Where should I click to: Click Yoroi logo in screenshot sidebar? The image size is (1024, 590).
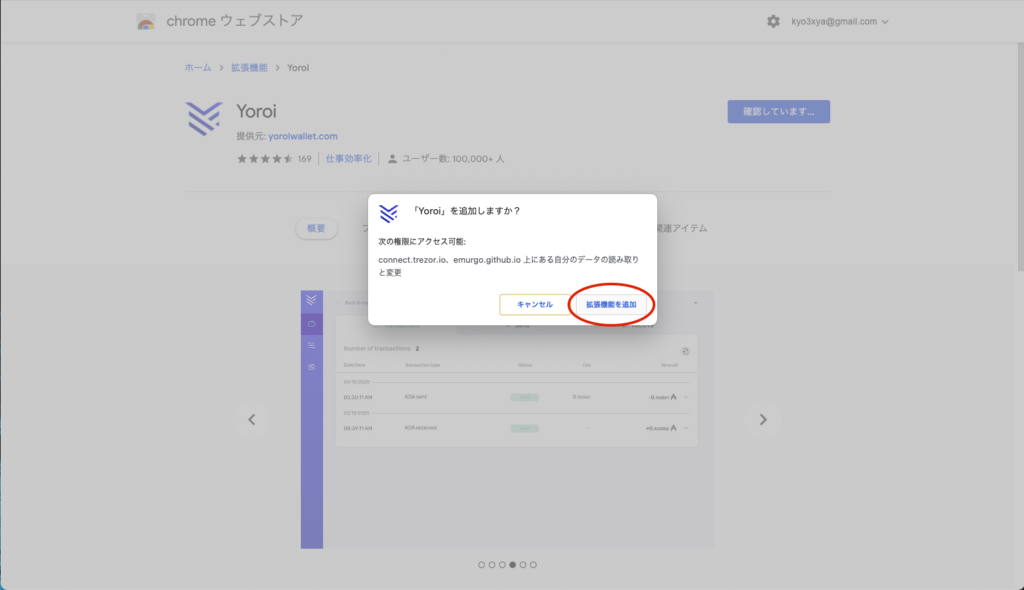[312, 300]
